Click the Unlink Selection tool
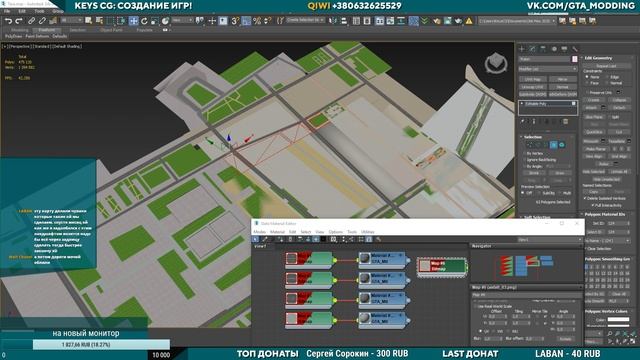The width and height of the screenshot is (640, 360). pyautogui.click(x=42, y=21)
